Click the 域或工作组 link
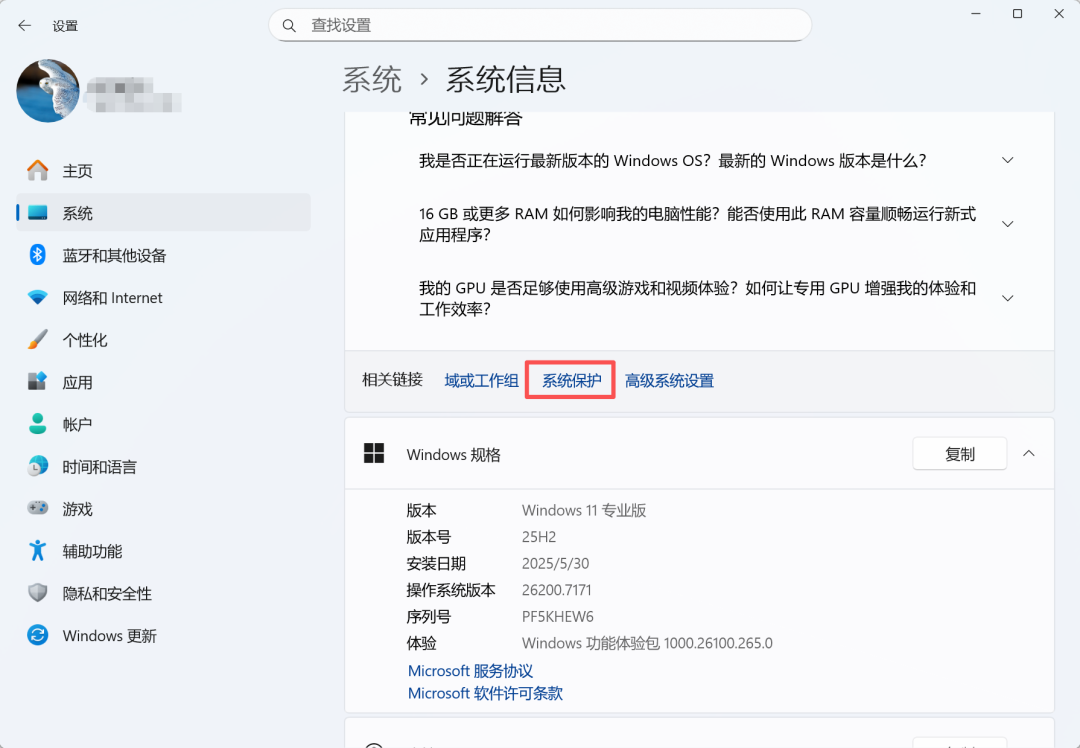 click(x=481, y=381)
